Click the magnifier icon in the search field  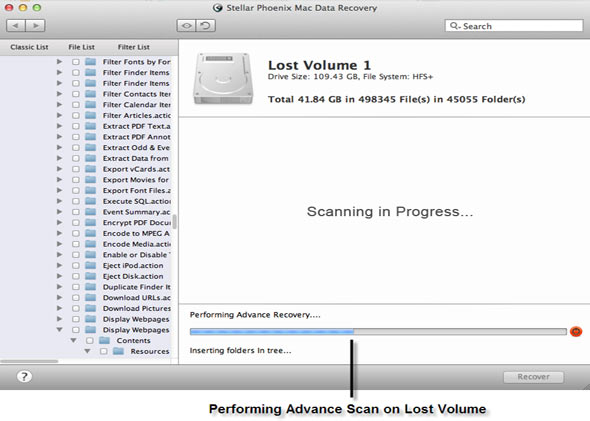(455, 26)
